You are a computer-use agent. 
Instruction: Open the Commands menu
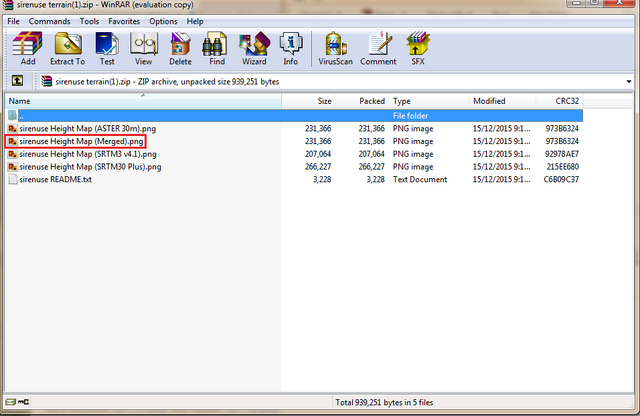tap(49, 21)
